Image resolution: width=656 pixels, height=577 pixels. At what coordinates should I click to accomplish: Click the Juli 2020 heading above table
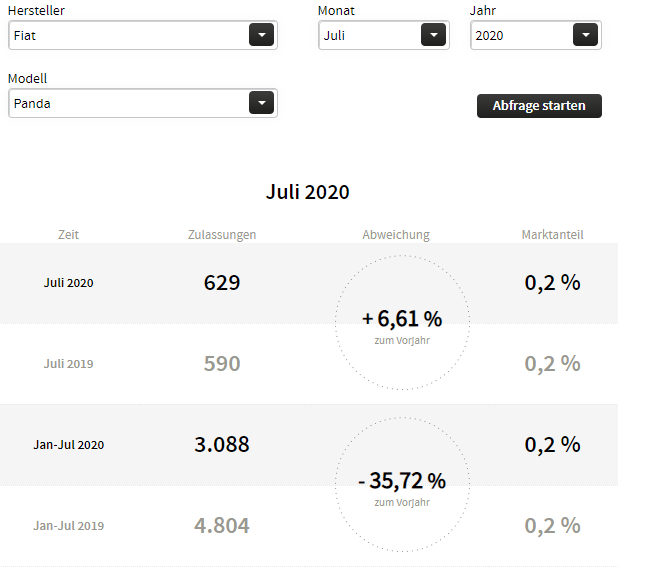308,192
